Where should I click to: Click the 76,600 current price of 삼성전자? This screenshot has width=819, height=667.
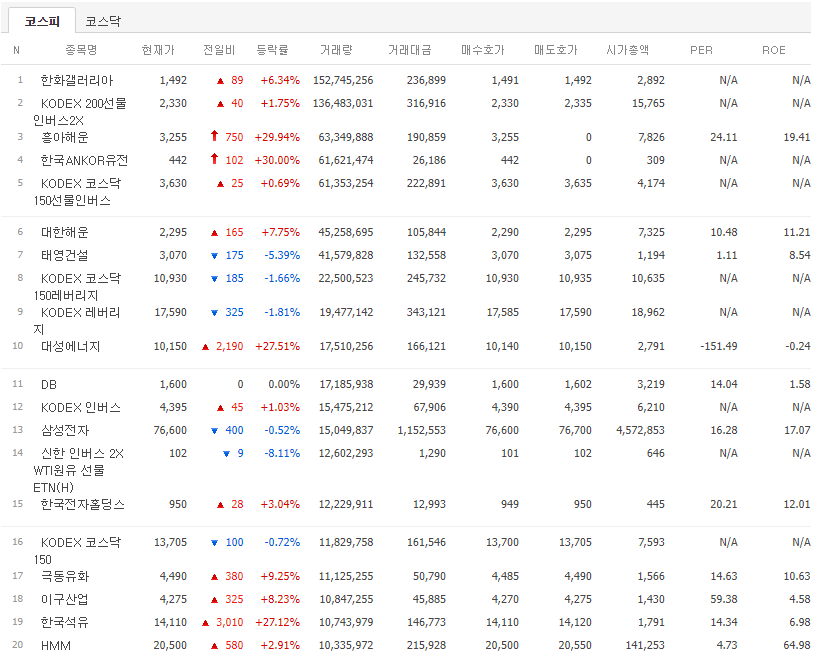coord(170,430)
